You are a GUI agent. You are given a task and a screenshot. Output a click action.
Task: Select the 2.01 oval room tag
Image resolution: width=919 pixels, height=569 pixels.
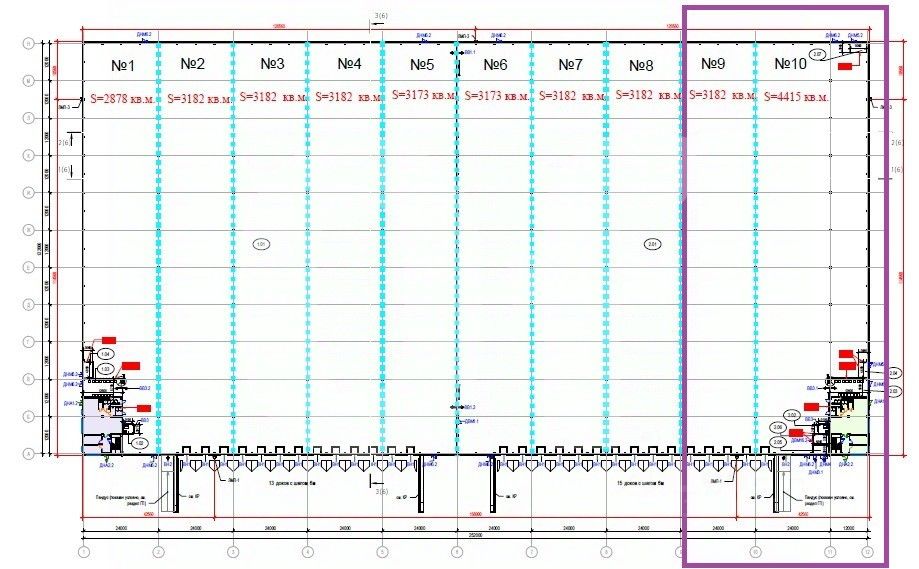click(x=652, y=244)
